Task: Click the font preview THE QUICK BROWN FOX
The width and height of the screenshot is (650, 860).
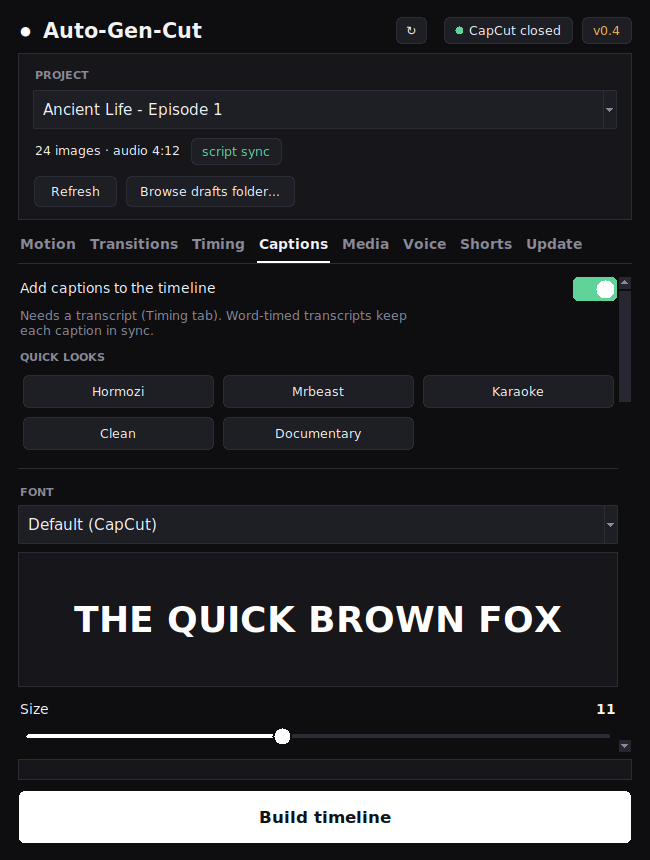Action: coord(318,619)
